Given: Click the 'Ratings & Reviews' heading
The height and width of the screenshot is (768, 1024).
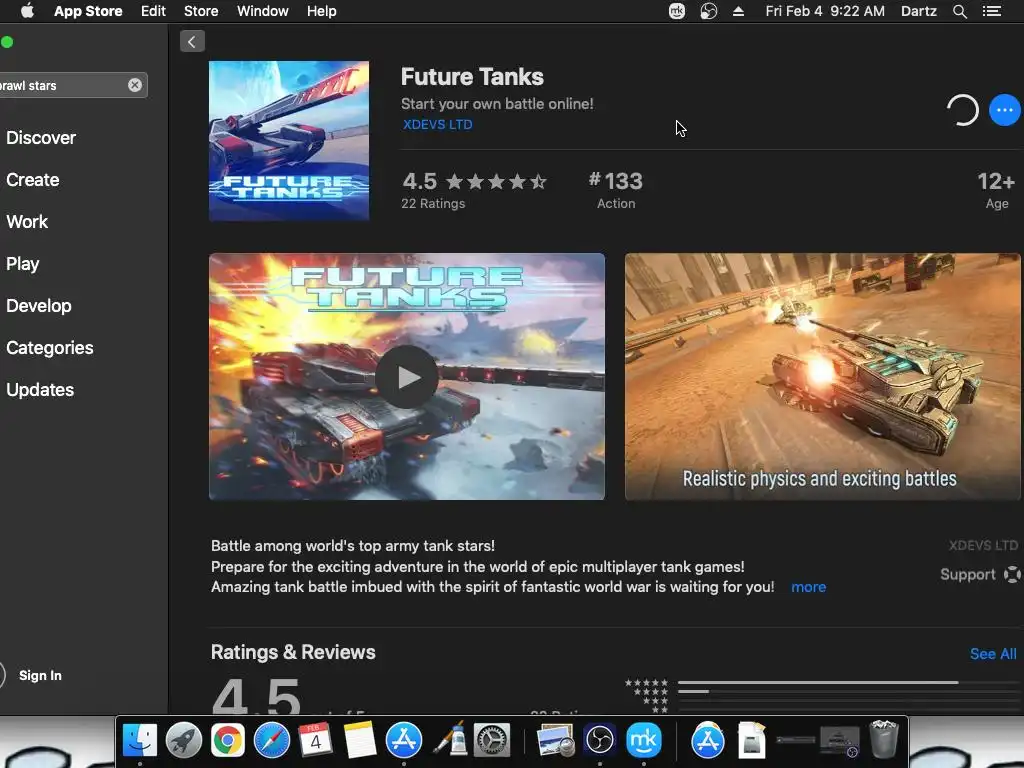Looking at the screenshot, I should tap(293, 652).
